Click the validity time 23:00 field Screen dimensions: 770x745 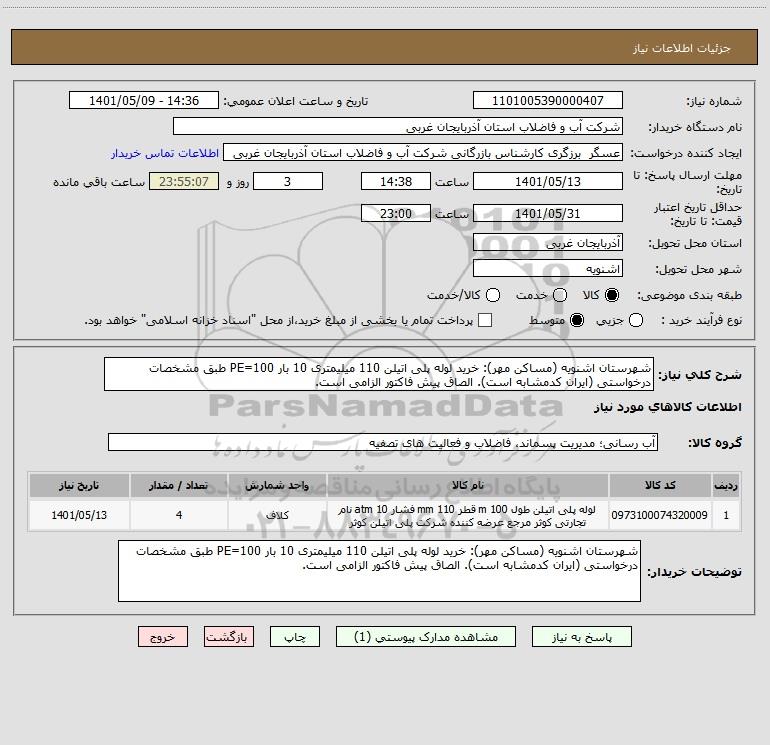396,214
